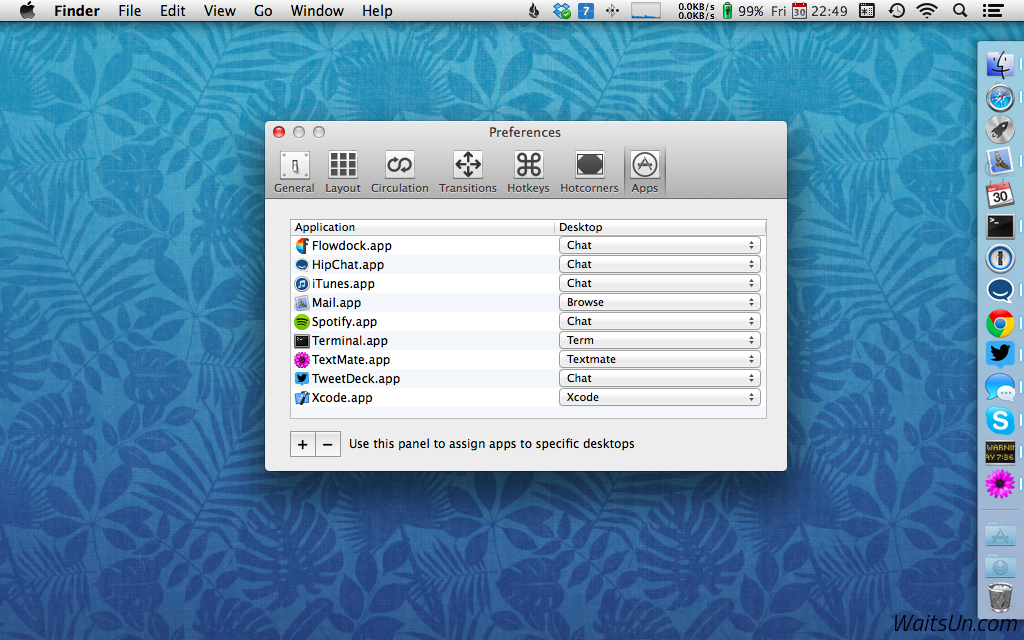Expand the Terminal.app desktop selector
Viewport: 1024px width, 640px height.
659,340
